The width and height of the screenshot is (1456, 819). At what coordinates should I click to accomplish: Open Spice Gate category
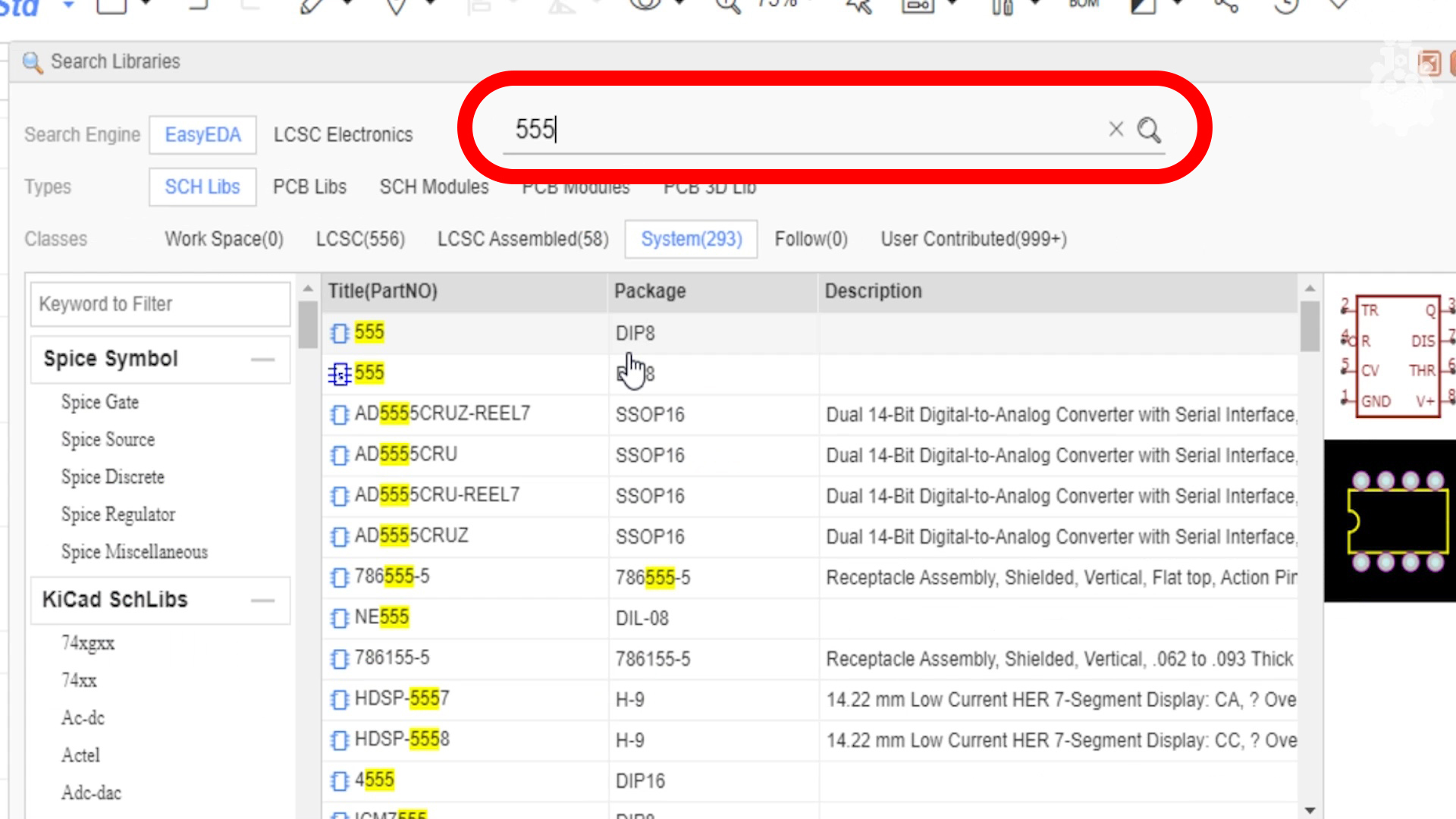tap(100, 402)
